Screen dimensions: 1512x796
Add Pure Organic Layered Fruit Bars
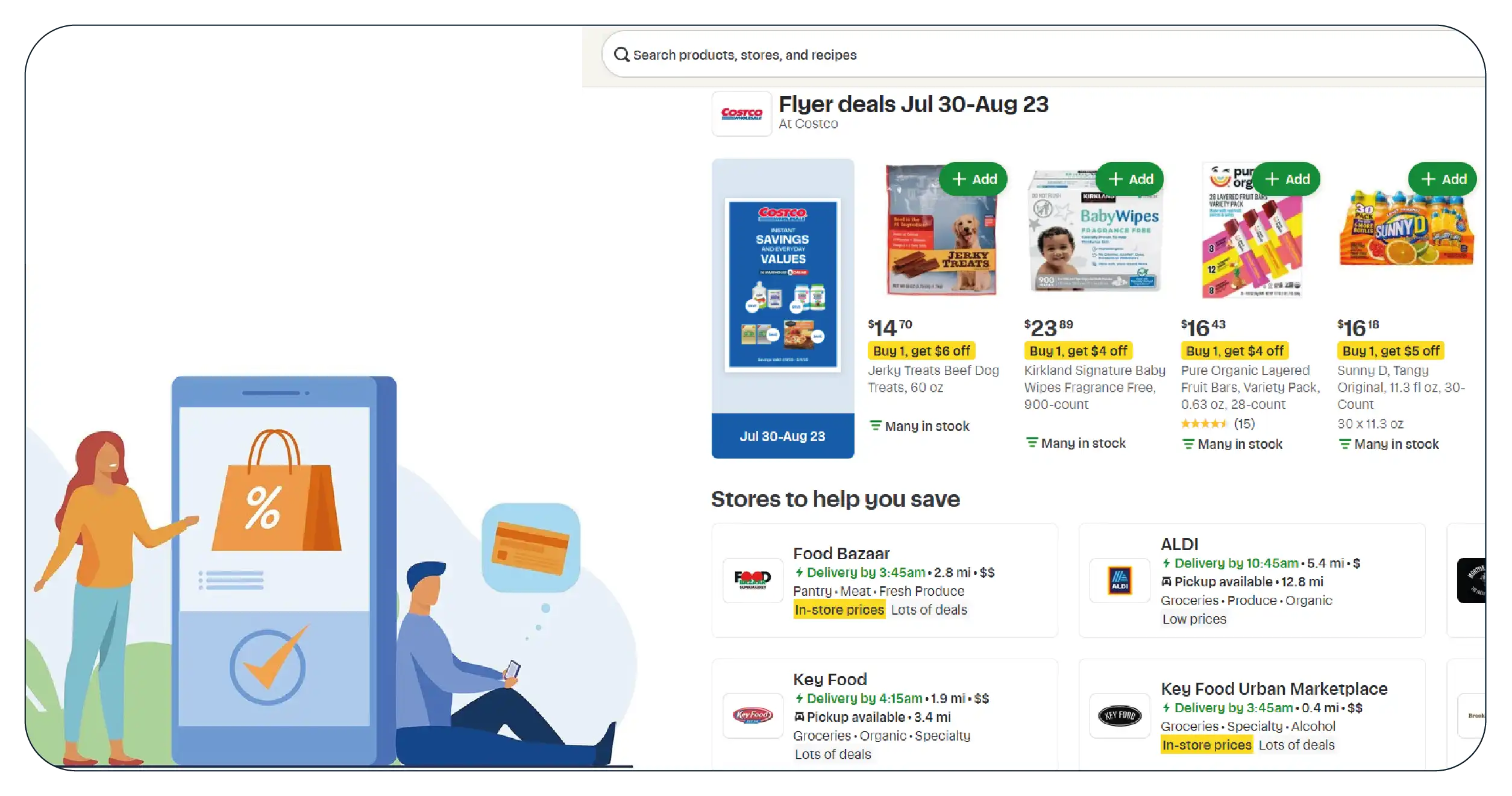(x=1287, y=179)
